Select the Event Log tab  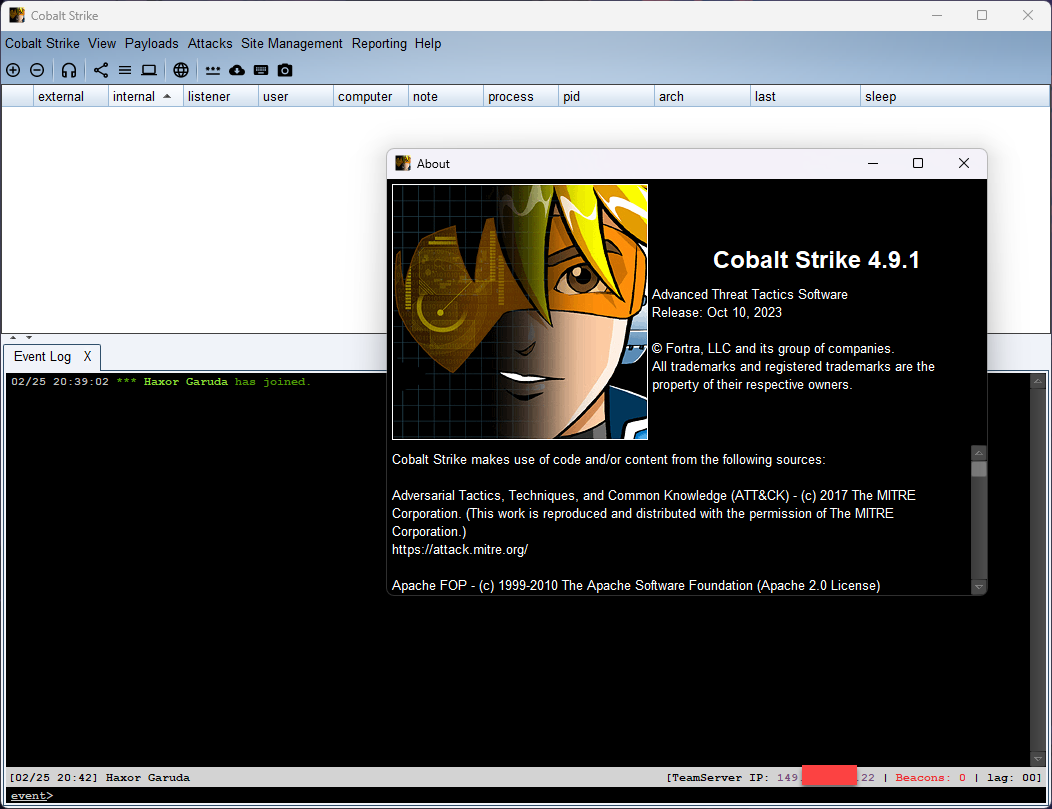(42, 357)
